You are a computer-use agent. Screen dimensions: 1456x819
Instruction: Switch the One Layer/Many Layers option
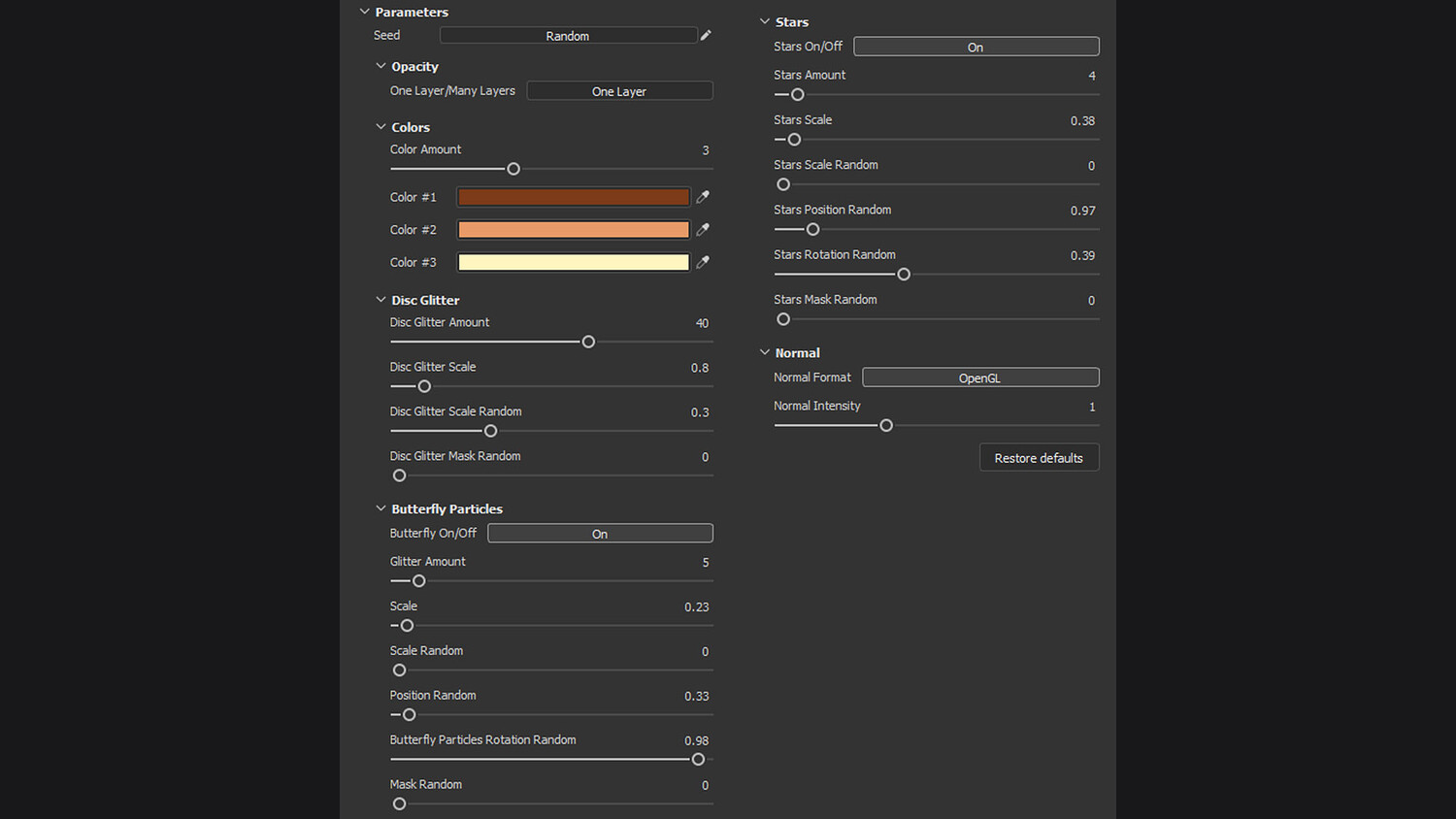[x=619, y=91]
